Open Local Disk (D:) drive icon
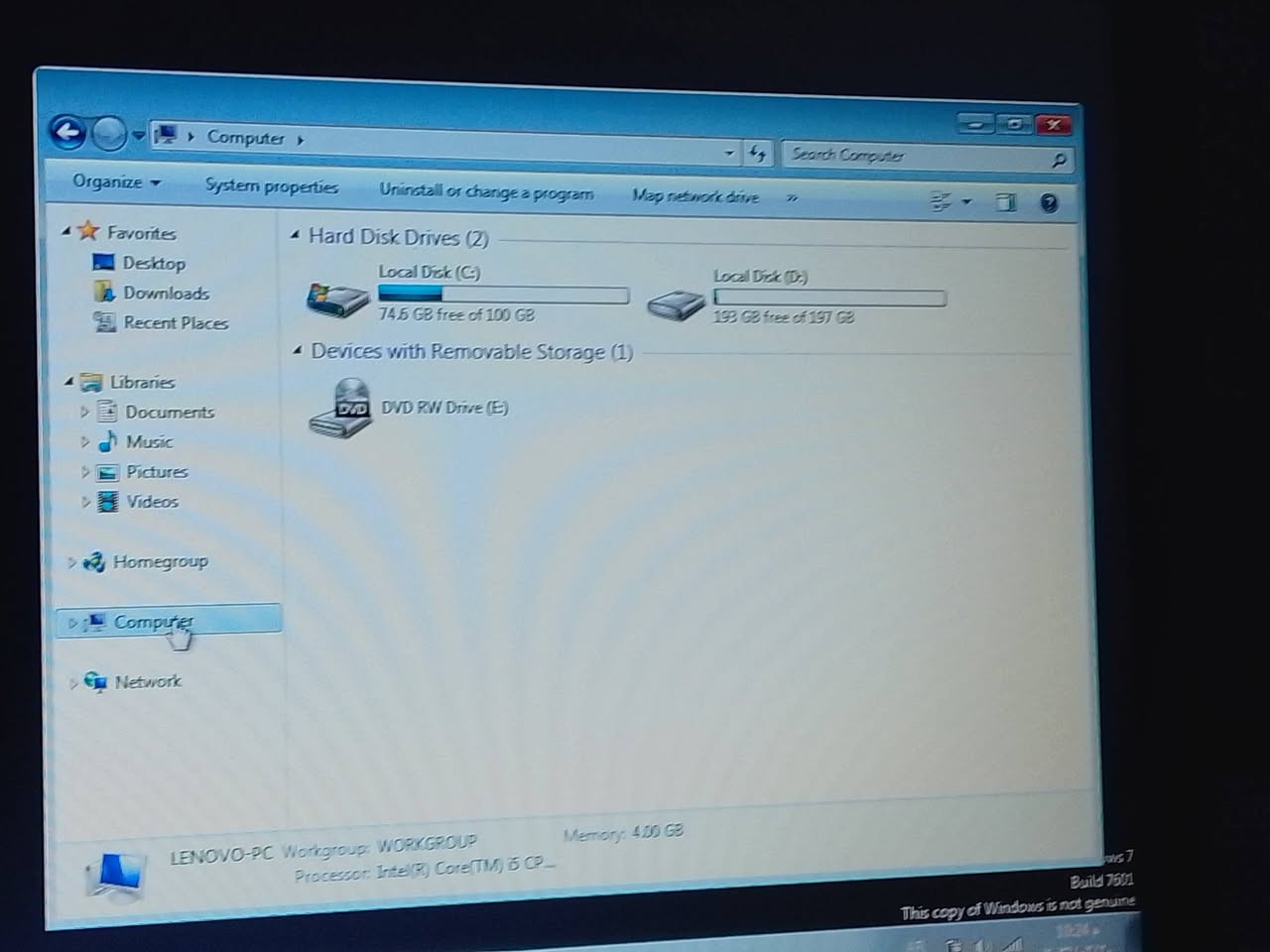Image resolution: width=1270 pixels, height=952 pixels. [676, 302]
